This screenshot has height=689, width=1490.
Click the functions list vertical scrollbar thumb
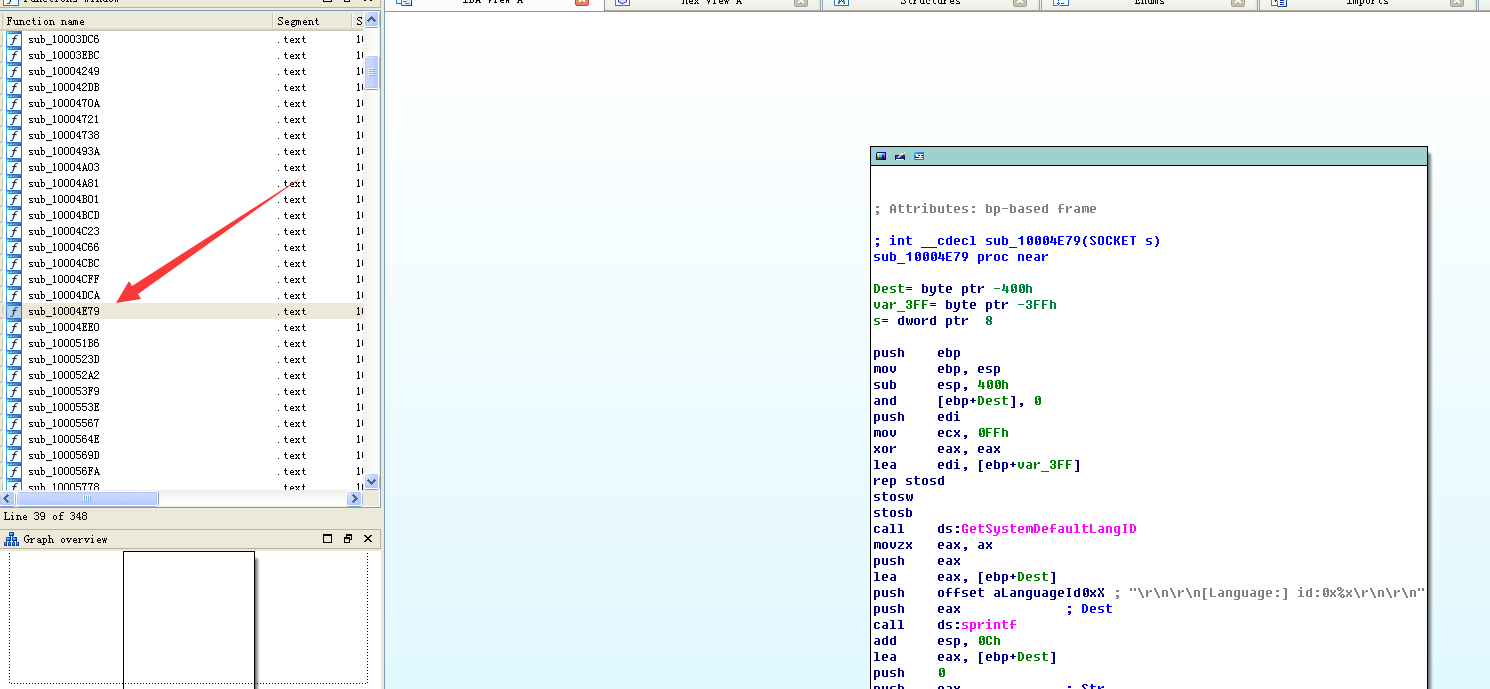tap(372, 72)
